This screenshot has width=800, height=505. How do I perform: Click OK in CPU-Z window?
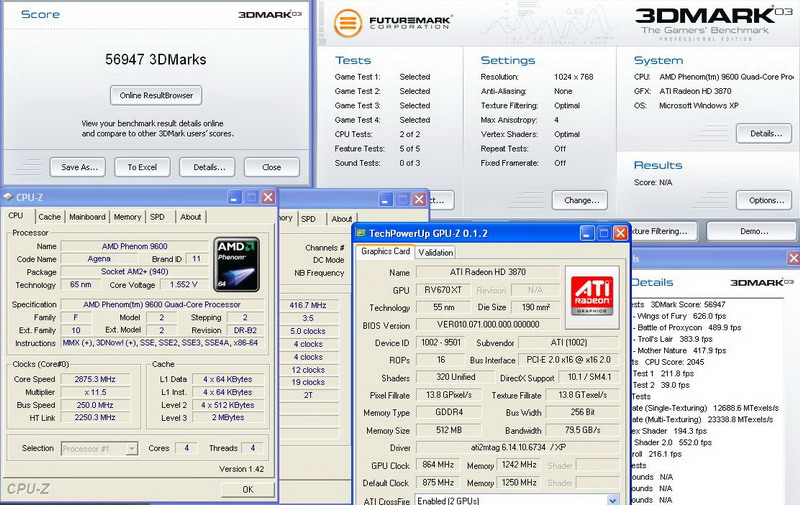[247, 489]
